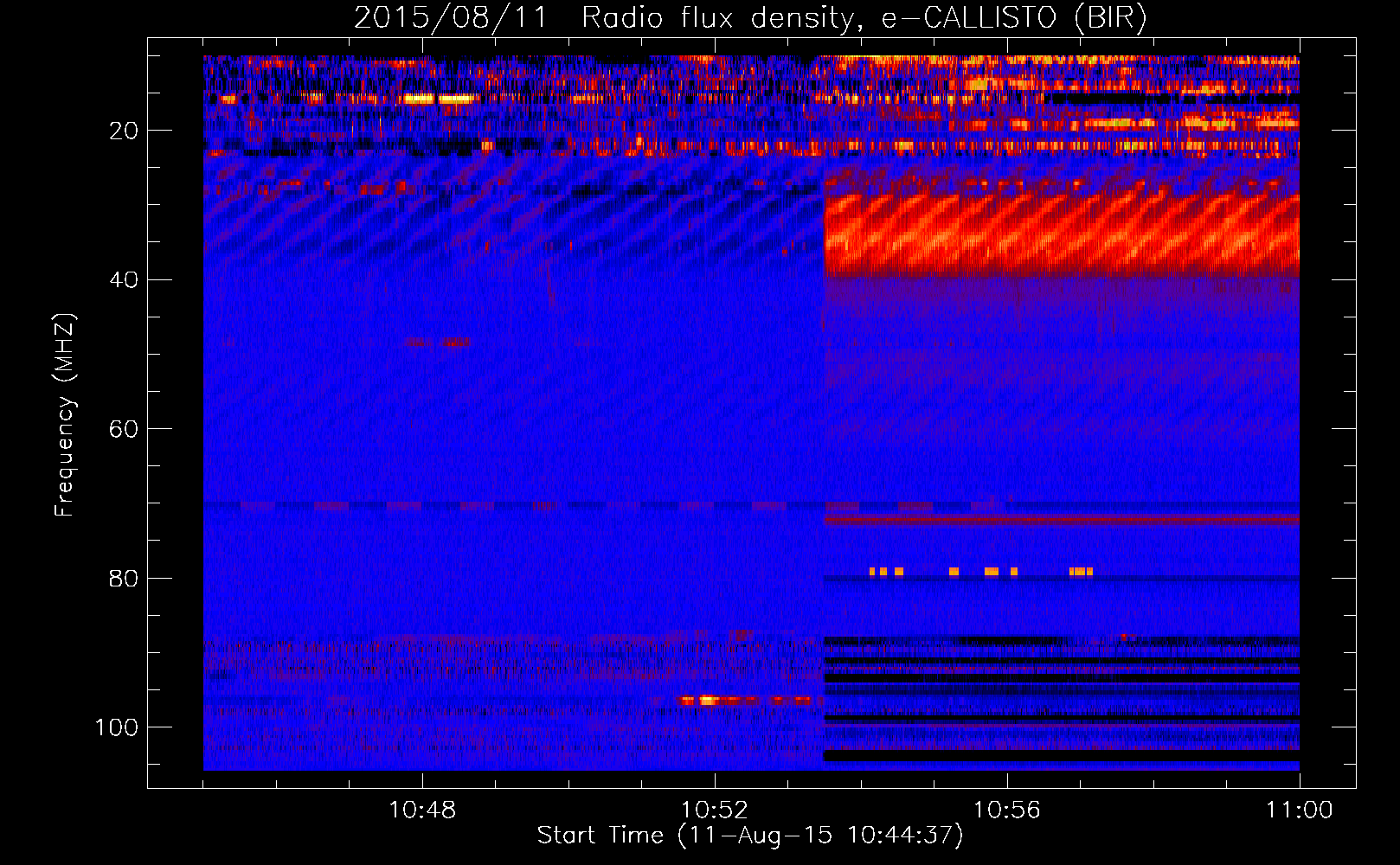Click the 100 MHz frequency tick label
Image resolution: width=1400 pixels, height=865 pixels.
(117, 727)
